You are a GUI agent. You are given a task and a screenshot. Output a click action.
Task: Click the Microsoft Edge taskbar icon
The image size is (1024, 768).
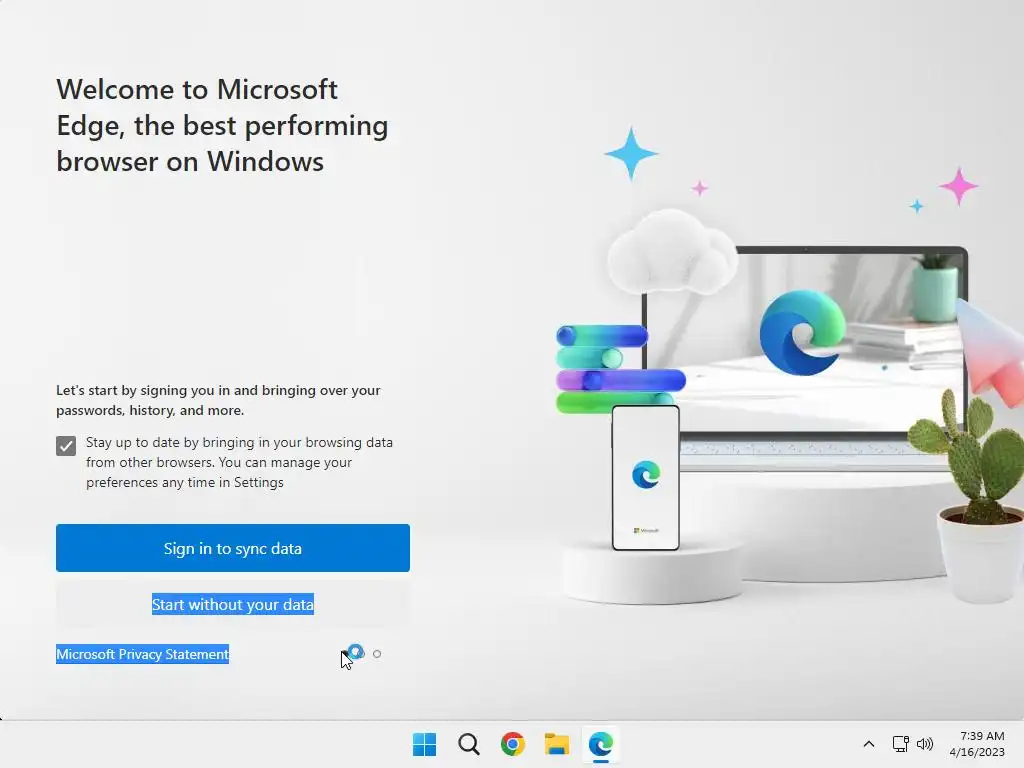click(x=601, y=744)
